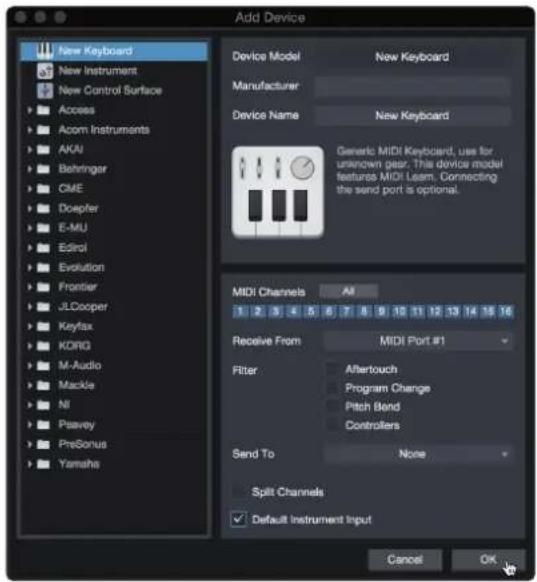Click the Device Model value New Keyboard
The width and height of the screenshot is (537, 582).
pyautogui.click(x=412, y=57)
